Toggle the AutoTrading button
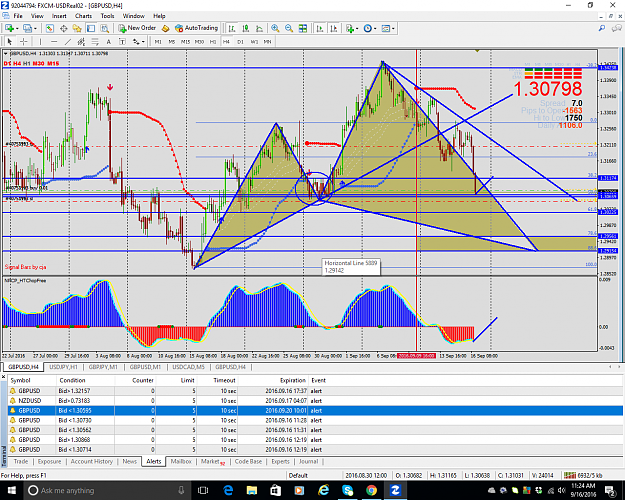 [x=197, y=28]
